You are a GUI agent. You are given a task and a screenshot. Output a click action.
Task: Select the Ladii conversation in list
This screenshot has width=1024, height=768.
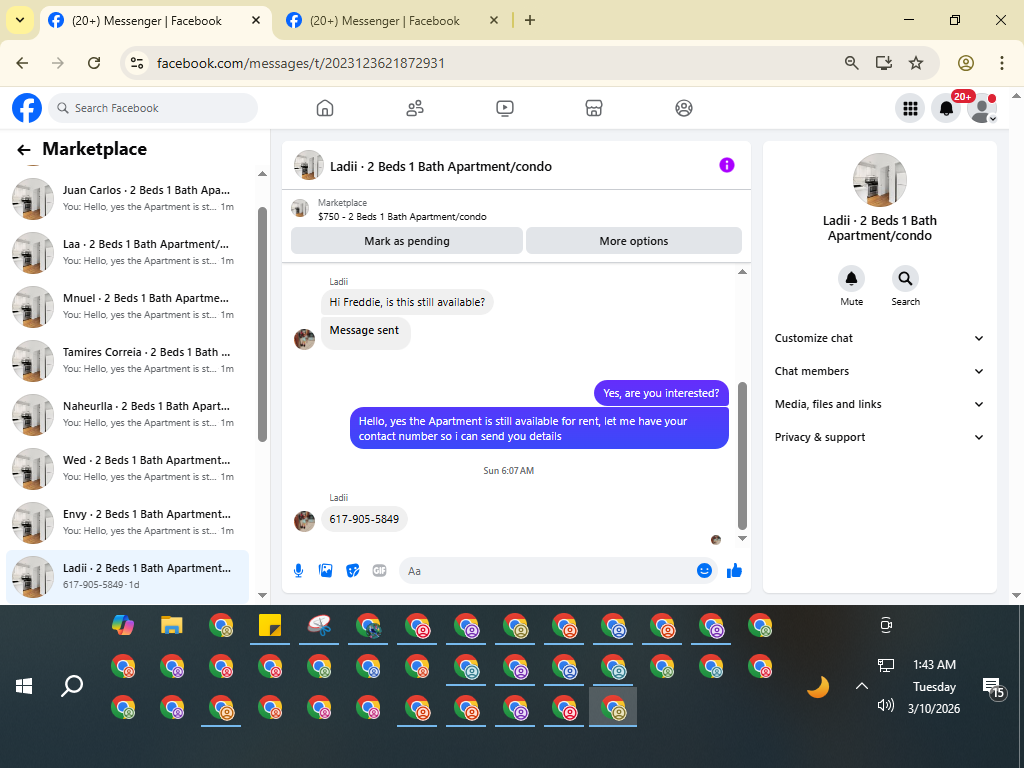[x=127, y=577]
